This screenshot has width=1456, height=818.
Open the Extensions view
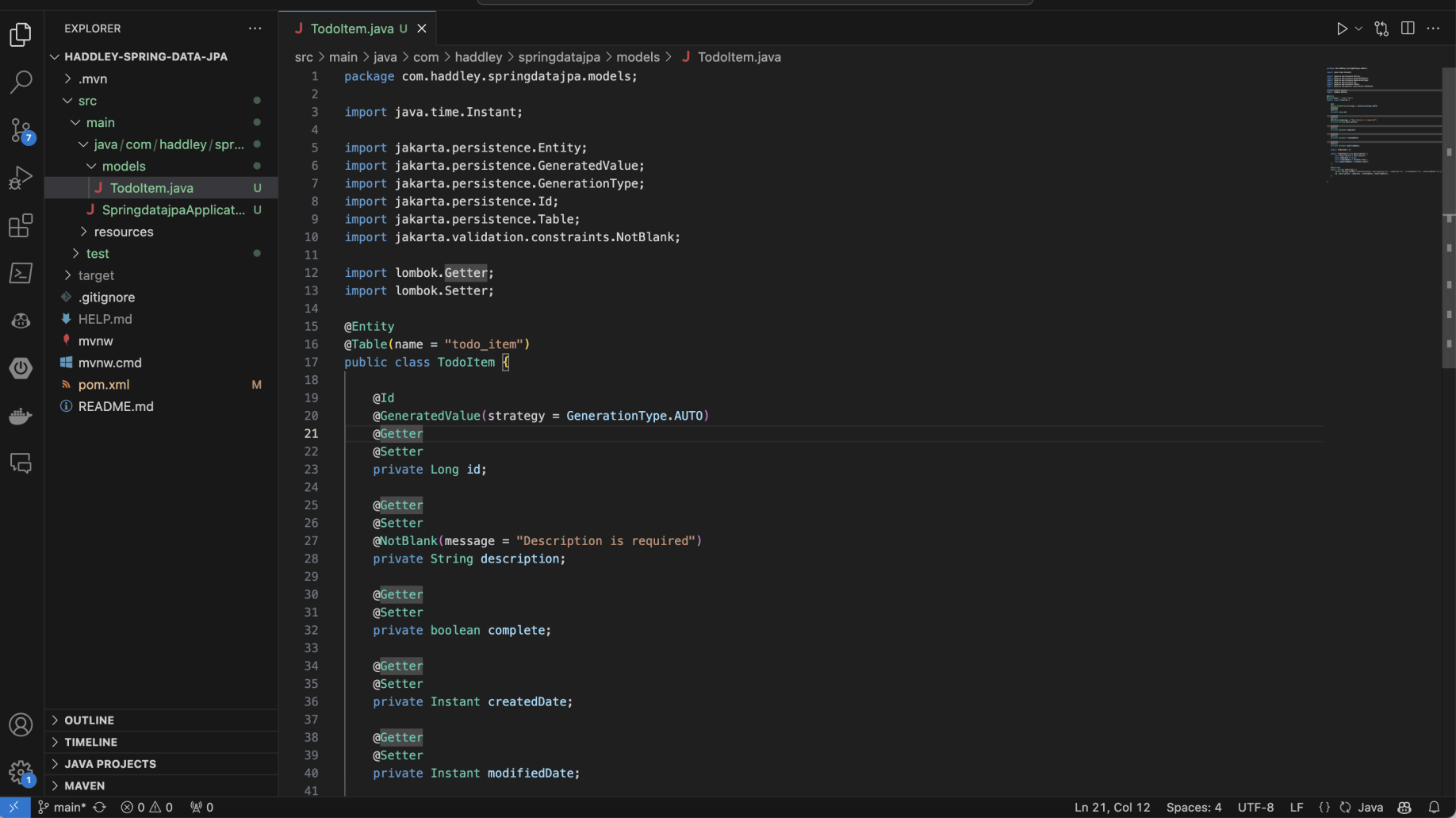pos(21,226)
